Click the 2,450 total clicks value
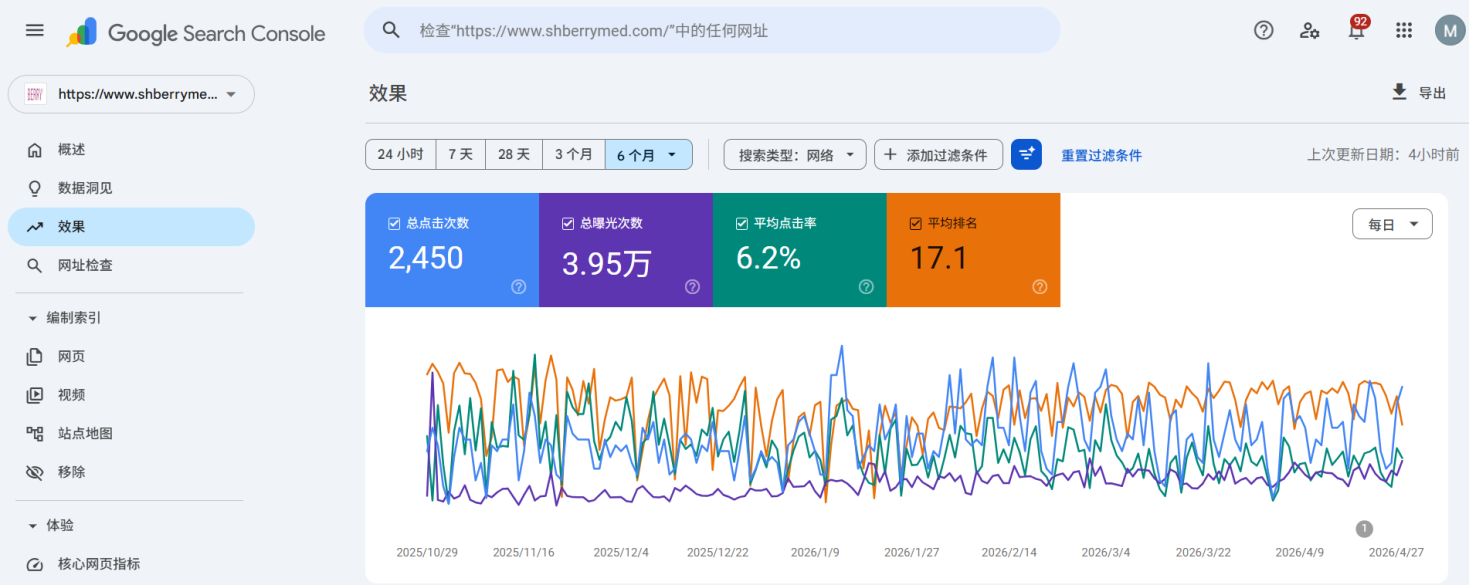The image size is (1469, 585). [x=426, y=258]
